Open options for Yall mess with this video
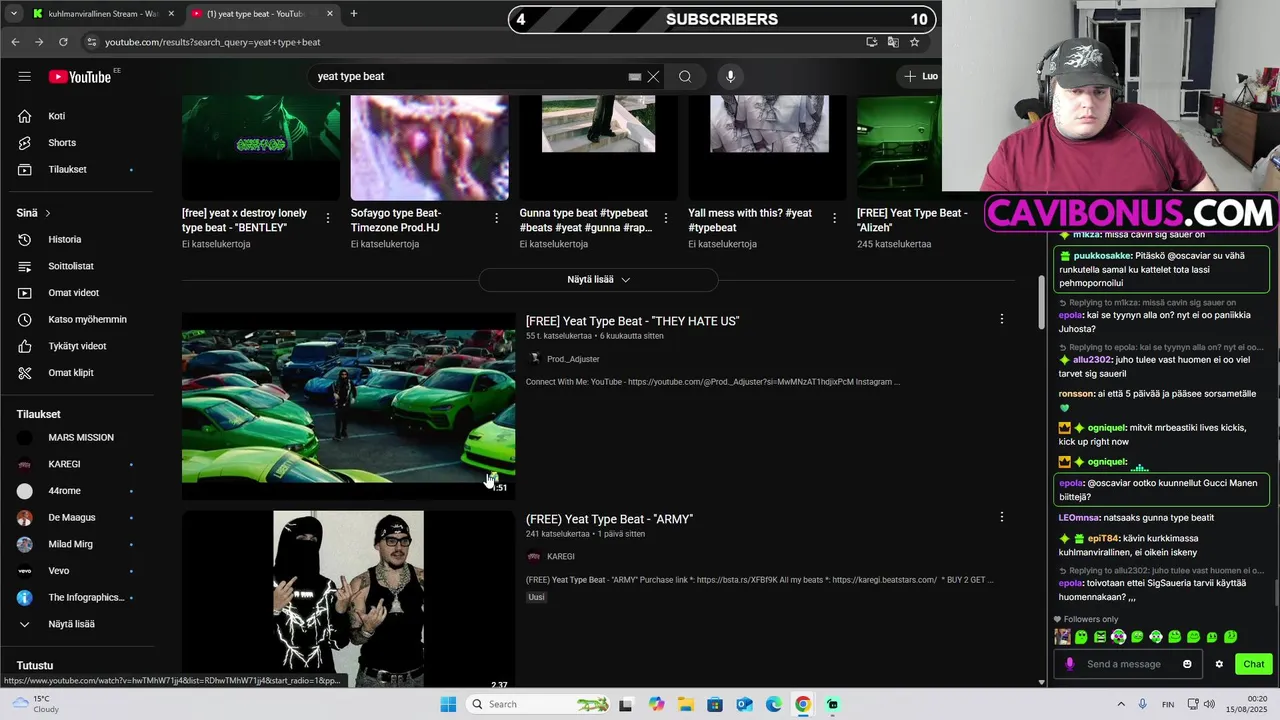1280x720 pixels. [835, 218]
